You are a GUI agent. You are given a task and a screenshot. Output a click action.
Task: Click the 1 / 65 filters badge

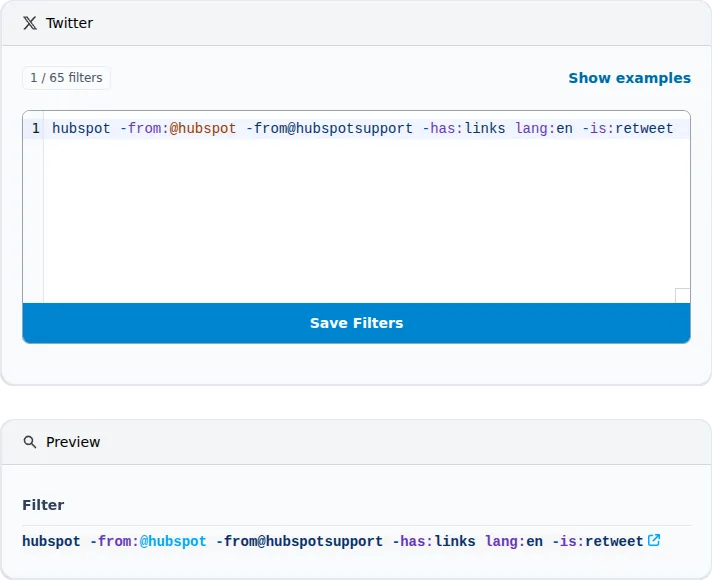tap(66, 78)
